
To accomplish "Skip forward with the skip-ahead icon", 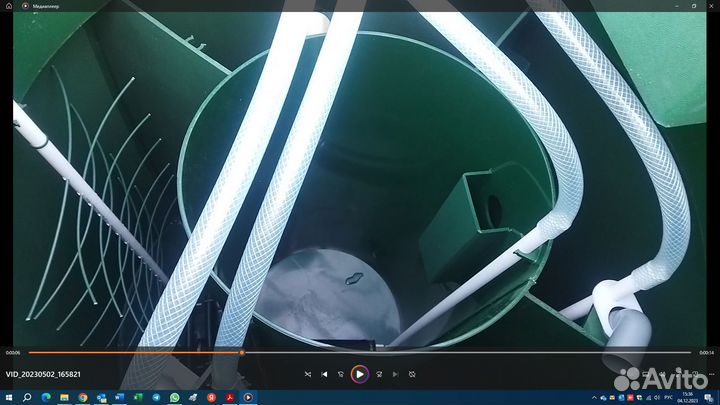I will (378, 374).
